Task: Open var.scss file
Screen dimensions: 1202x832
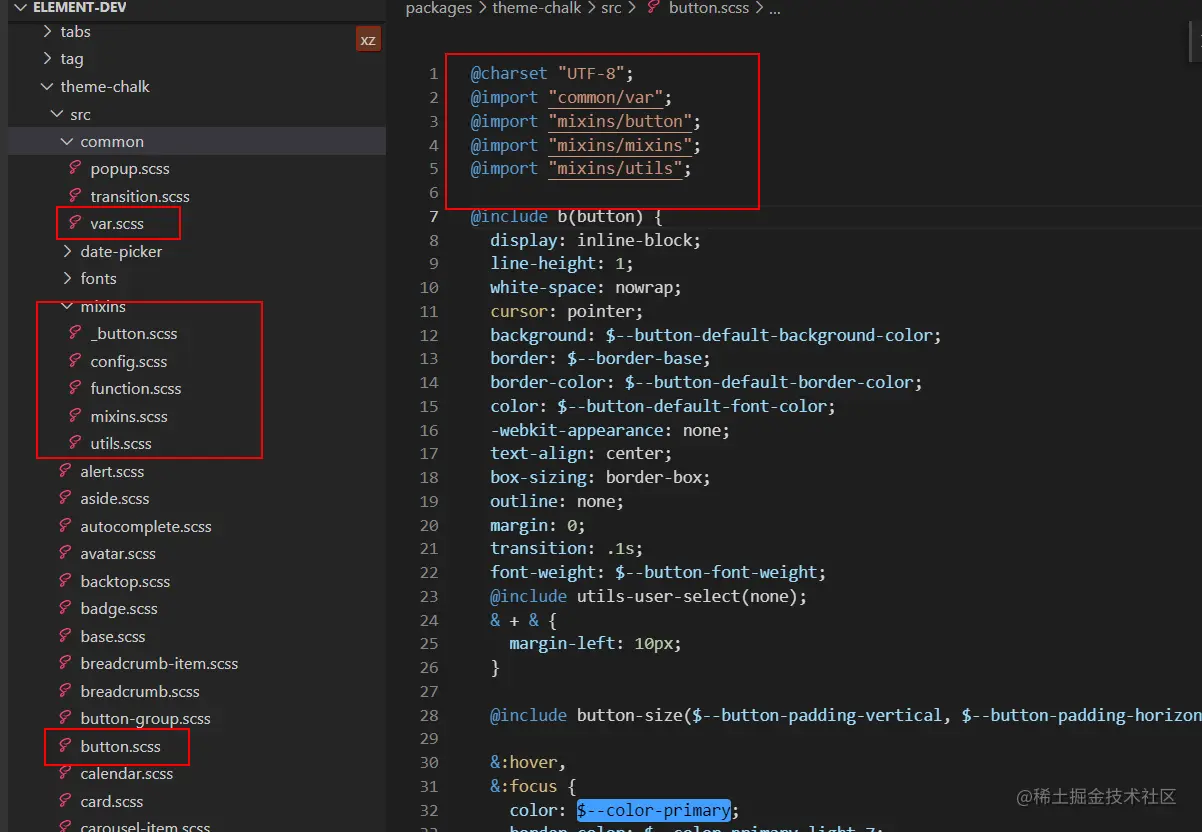Action: click(117, 224)
